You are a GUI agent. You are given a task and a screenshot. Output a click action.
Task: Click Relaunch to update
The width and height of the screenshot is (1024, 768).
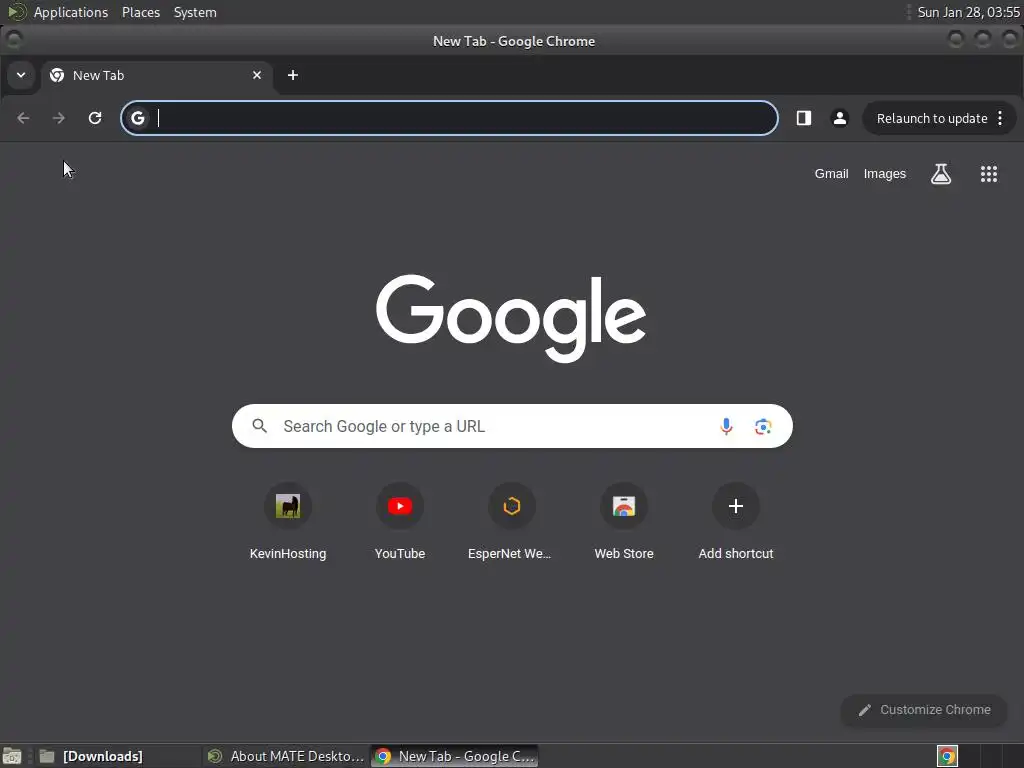(x=932, y=118)
